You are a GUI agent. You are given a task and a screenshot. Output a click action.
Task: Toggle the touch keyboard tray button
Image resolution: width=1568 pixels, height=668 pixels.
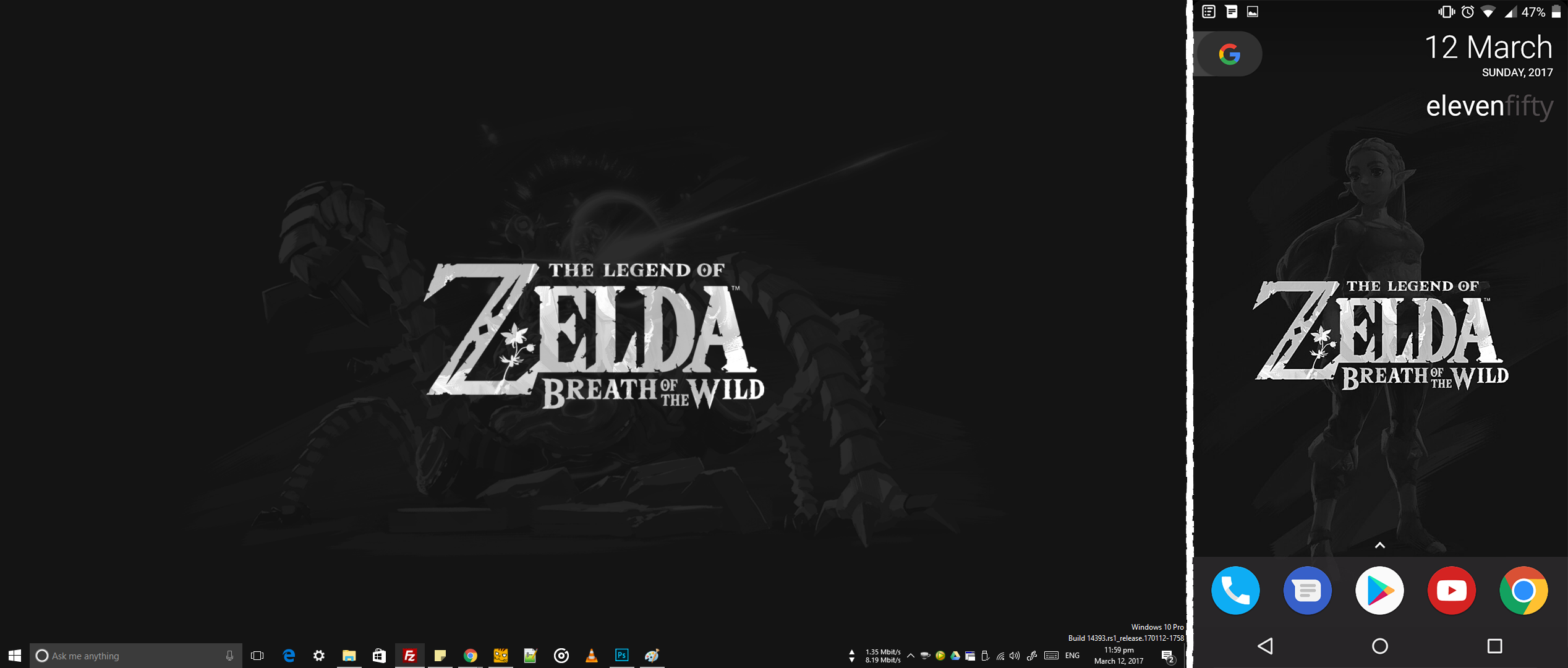point(1051,656)
